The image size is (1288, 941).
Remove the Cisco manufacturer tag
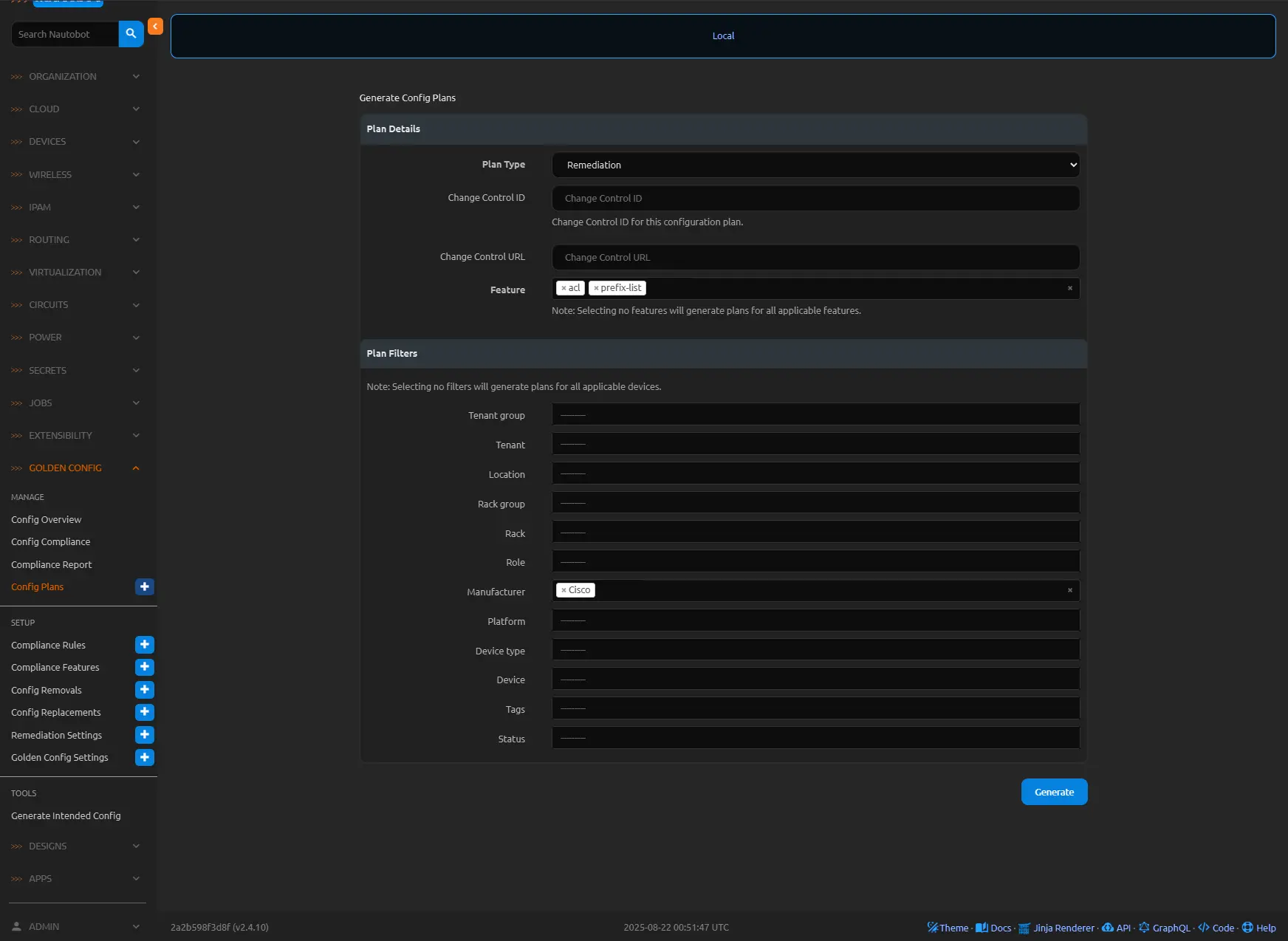point(563,590)
